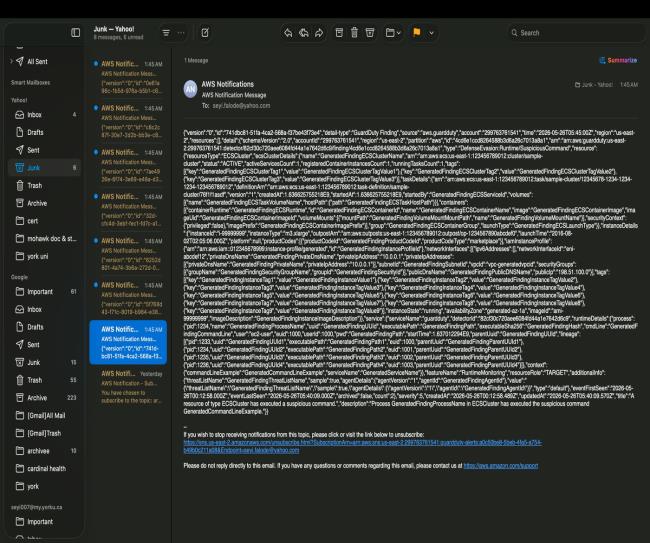Open Google Archive folder
This screenshot has height=543, width=650.
45,398
